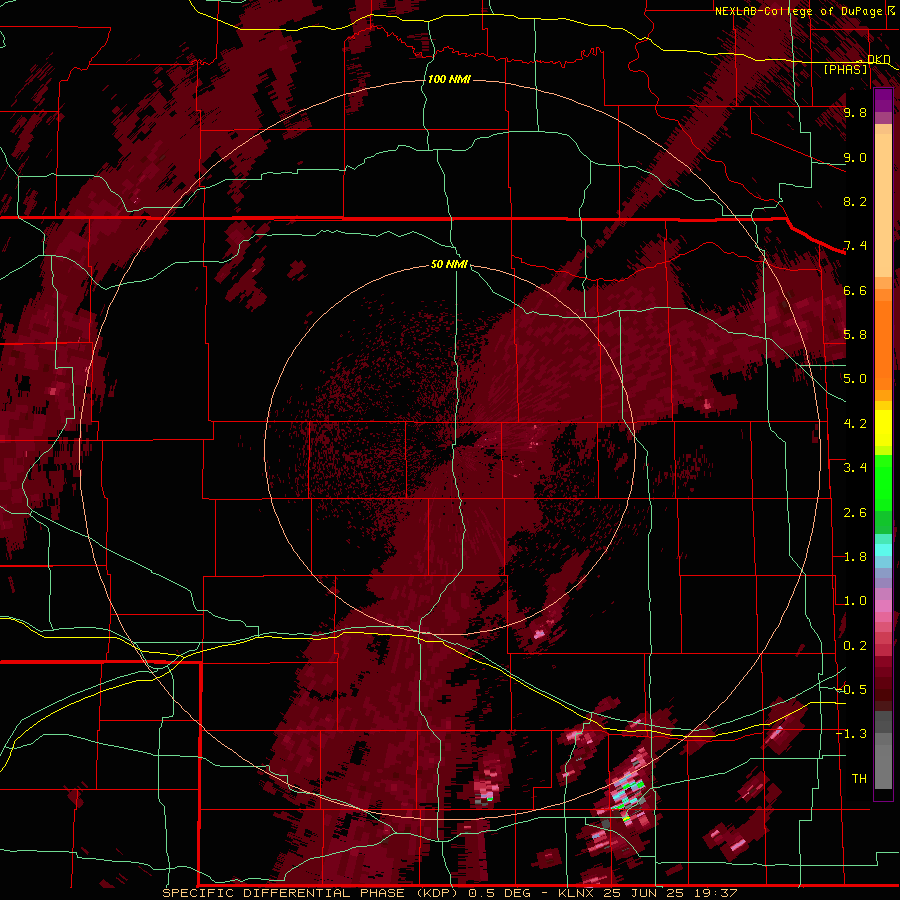Click the 9.8 value on the color scale

[855, 112]
